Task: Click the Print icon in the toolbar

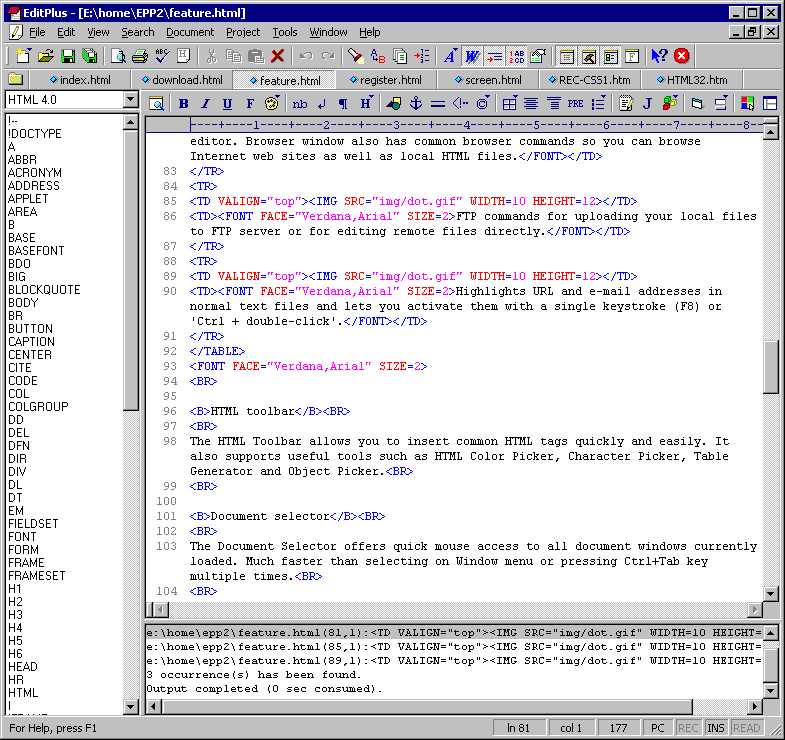Action: pyautogui.click(x=139, y=56)
